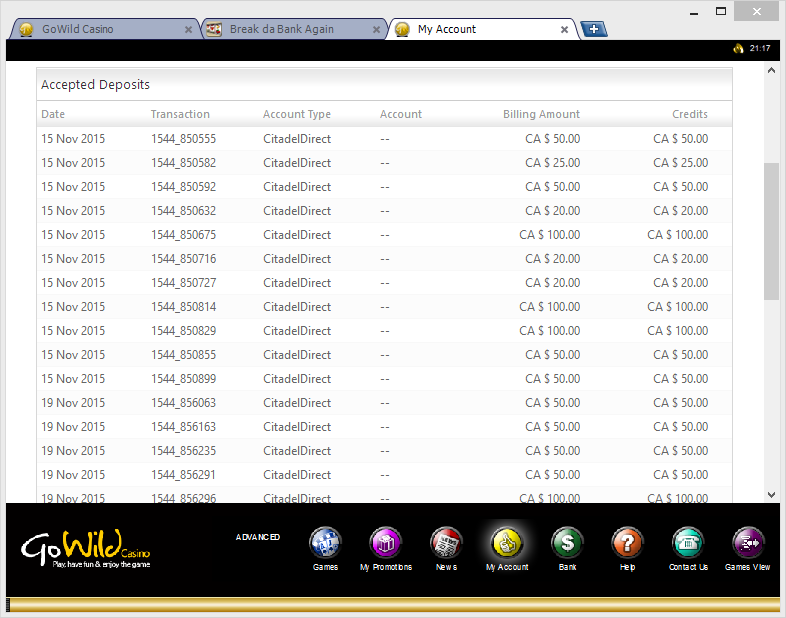
Task: Click the Account Type column header
Action: [297, 114]
